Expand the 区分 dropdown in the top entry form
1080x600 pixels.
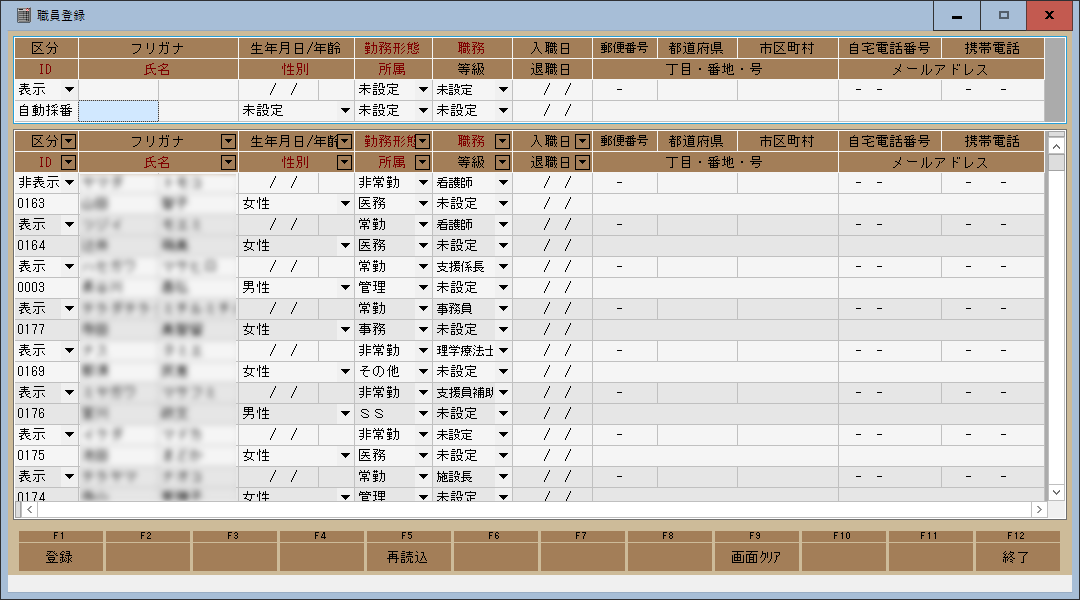(x=69, y=90)
